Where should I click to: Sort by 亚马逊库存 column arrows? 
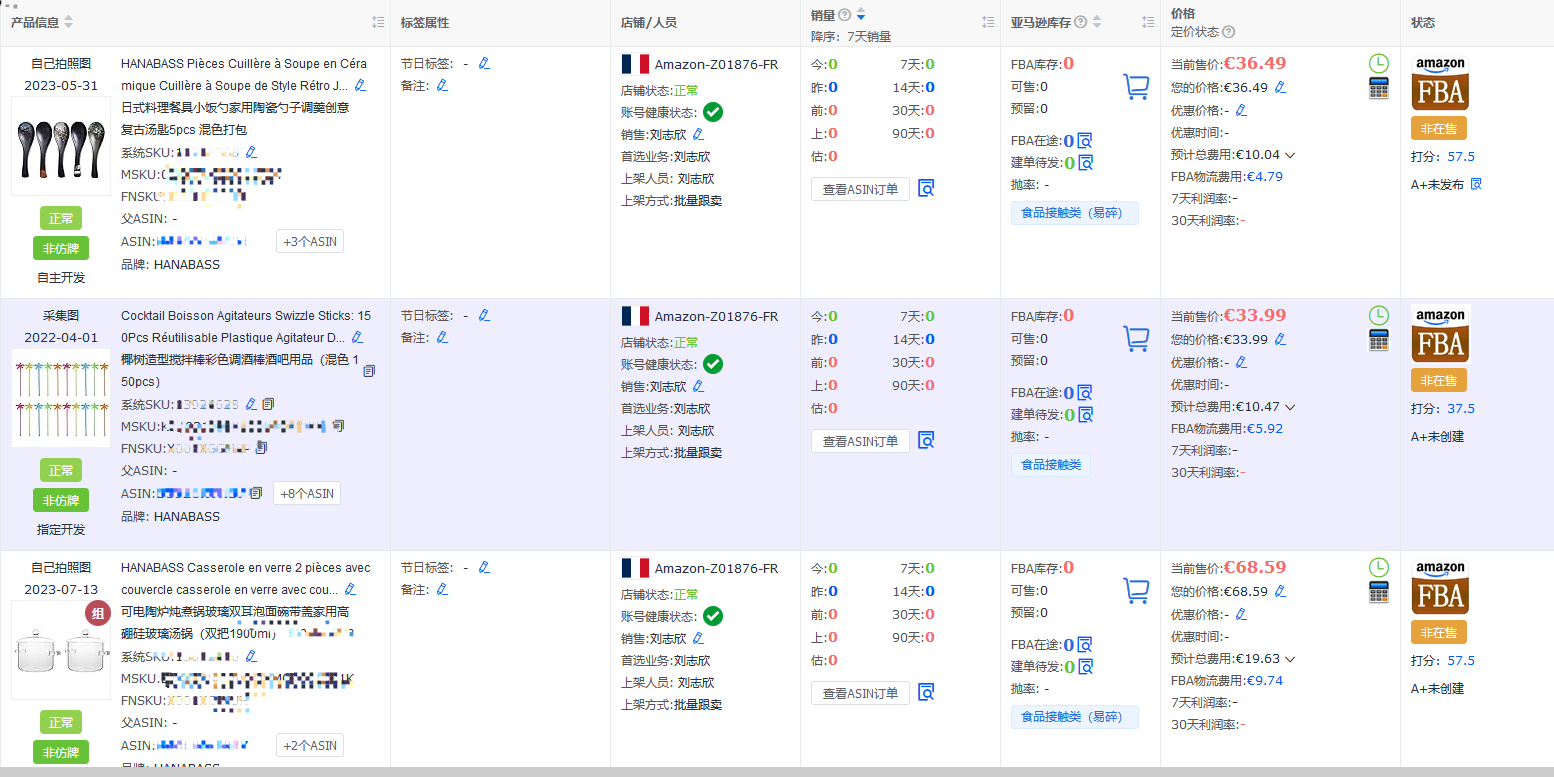point(1097,22)
